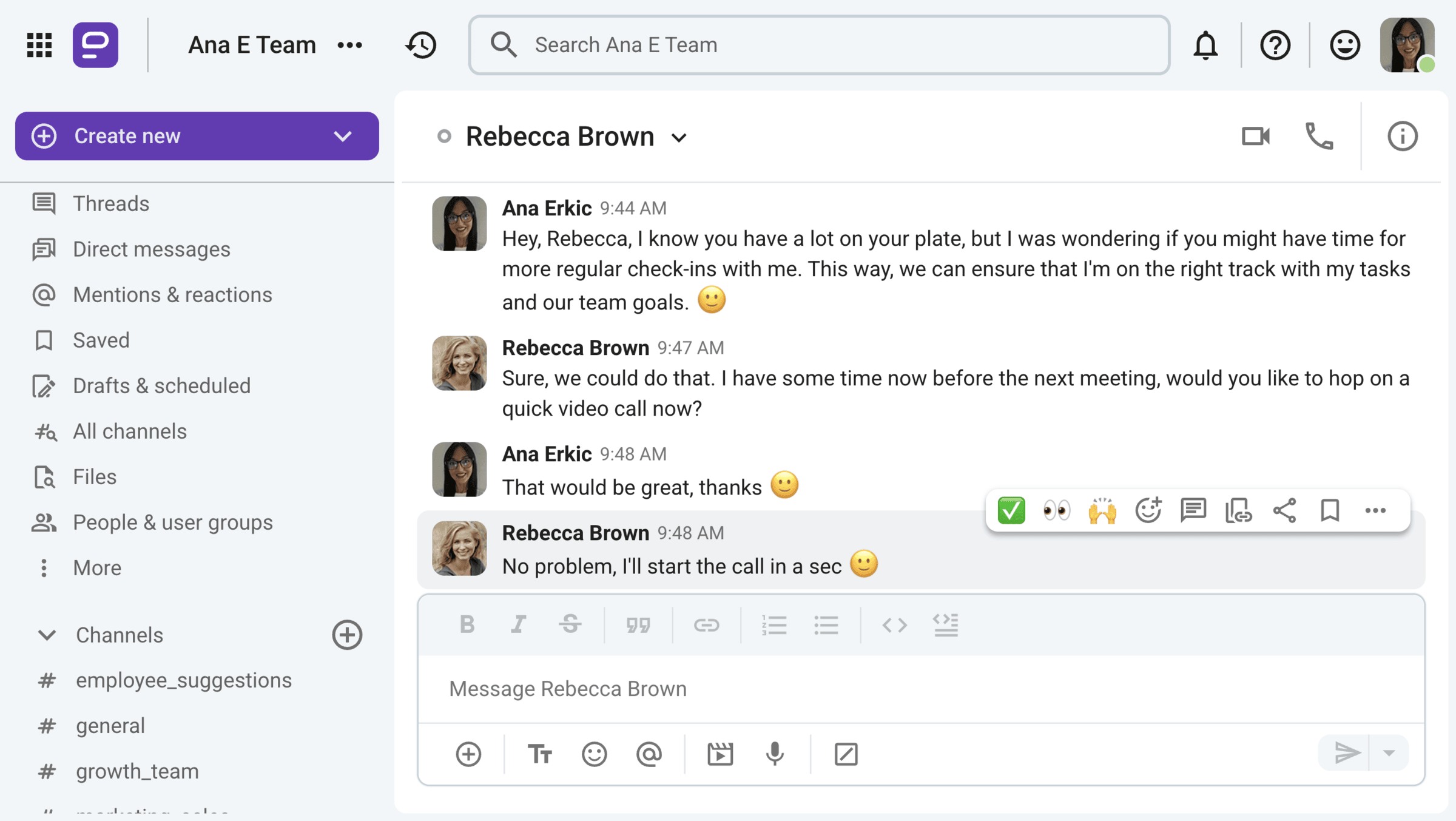The image size is (1456, 821).
Task: Toggle italic text formatting
Action: [x=517, y=624]
